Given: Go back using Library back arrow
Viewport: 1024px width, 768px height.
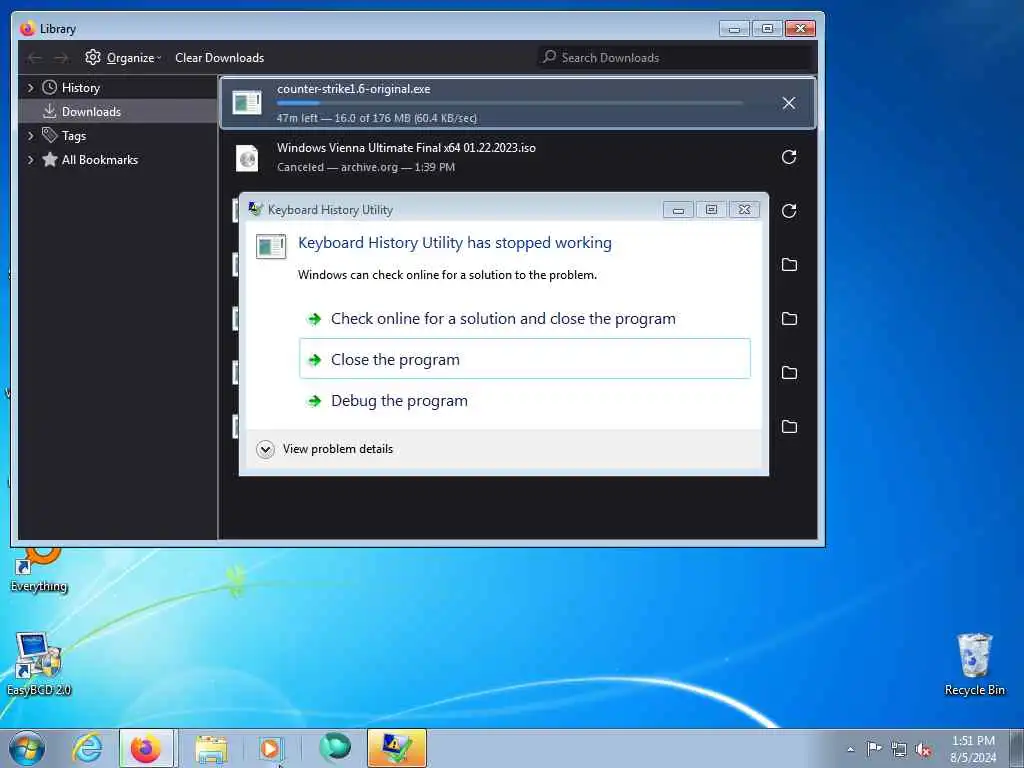Looking at the screenshot, I should point(35,58).
